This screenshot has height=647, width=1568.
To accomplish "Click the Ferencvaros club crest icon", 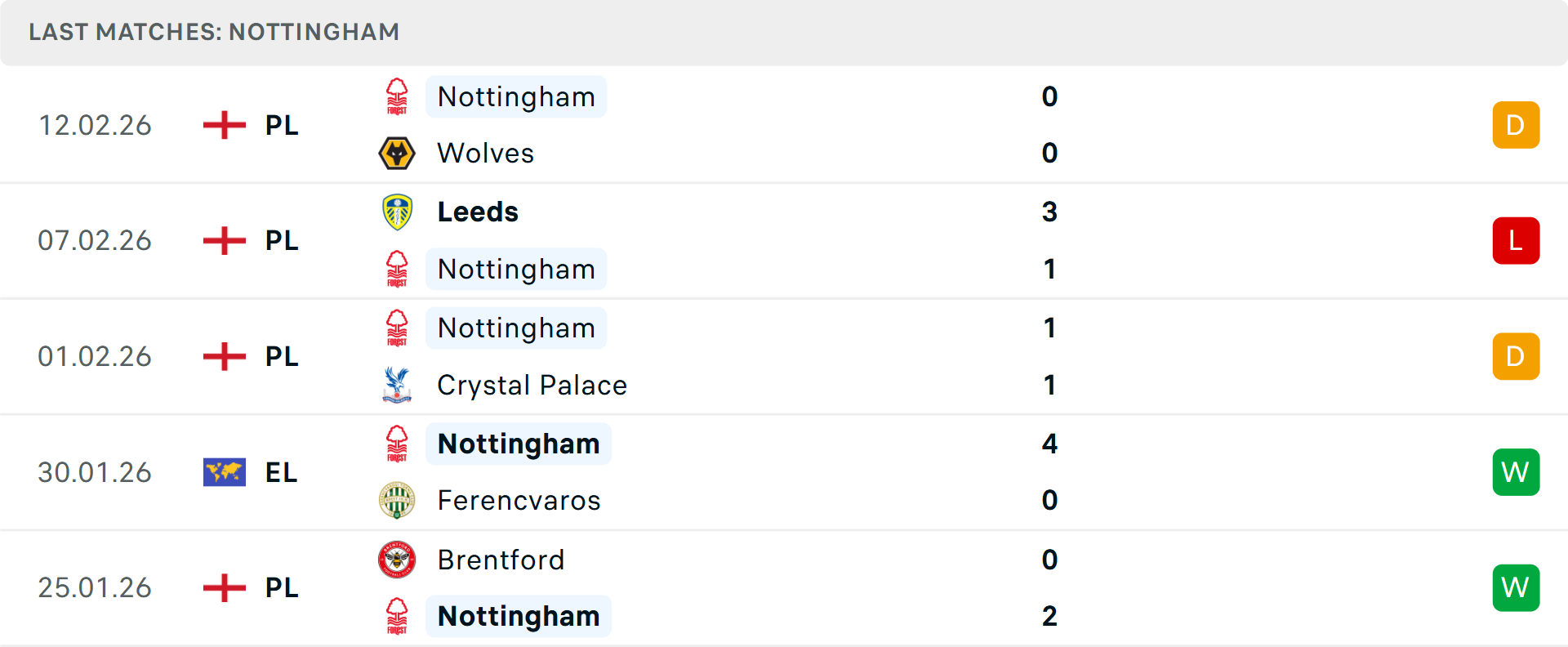I will [397, 500].
